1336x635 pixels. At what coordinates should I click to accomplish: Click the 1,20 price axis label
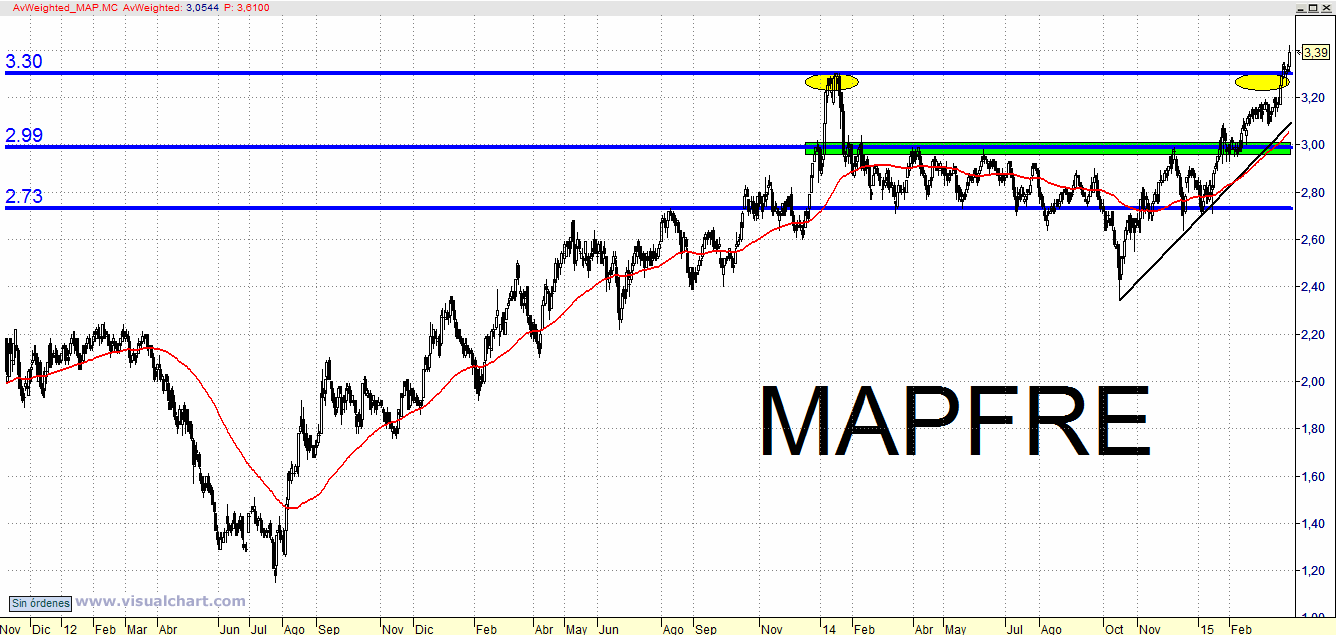coord(1314,571)
